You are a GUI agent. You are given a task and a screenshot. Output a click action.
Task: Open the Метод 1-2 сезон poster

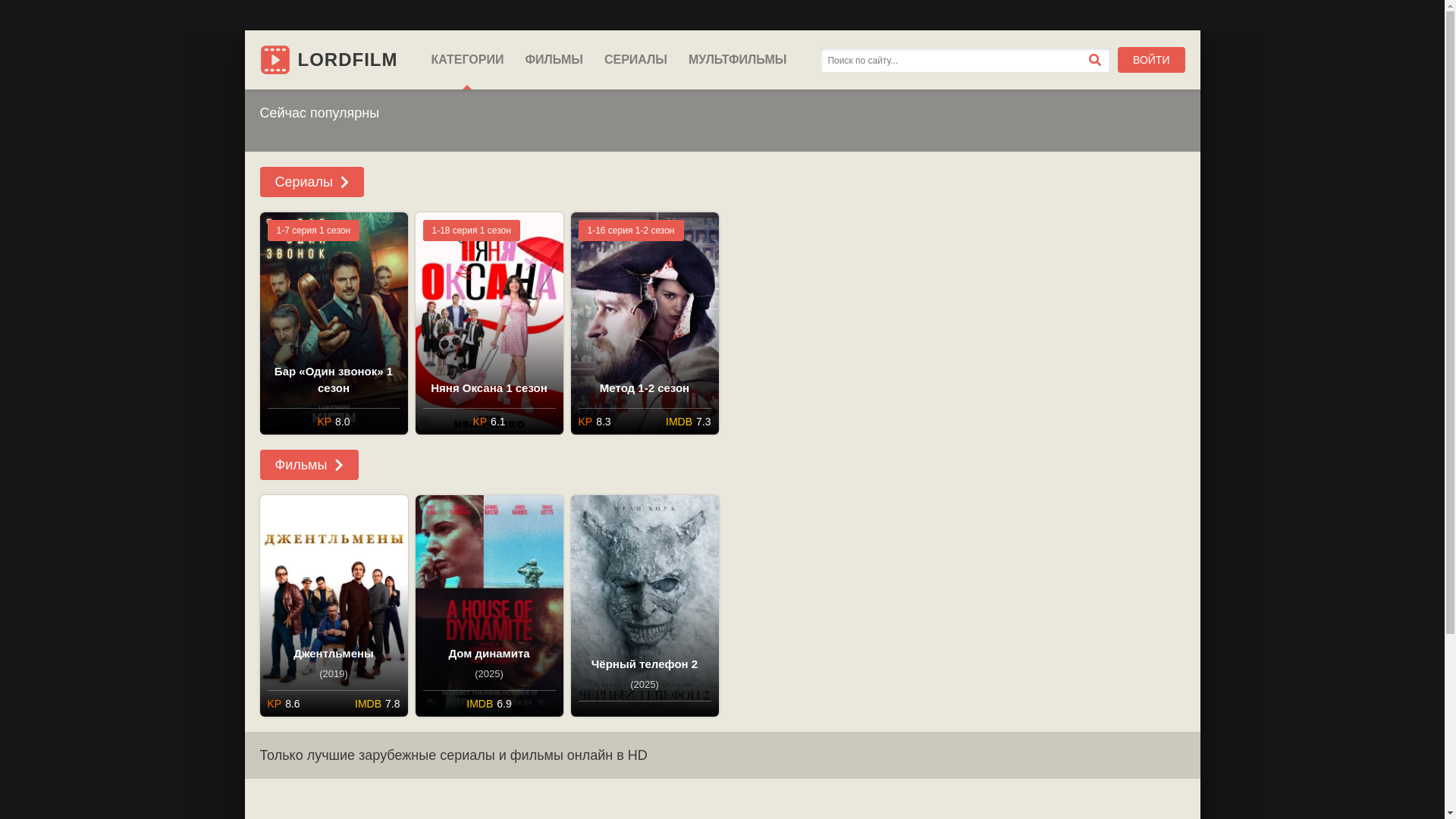645,318
